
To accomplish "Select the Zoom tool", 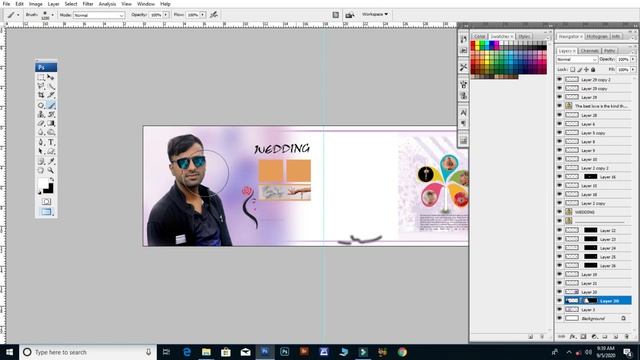I will coord(51,170).
